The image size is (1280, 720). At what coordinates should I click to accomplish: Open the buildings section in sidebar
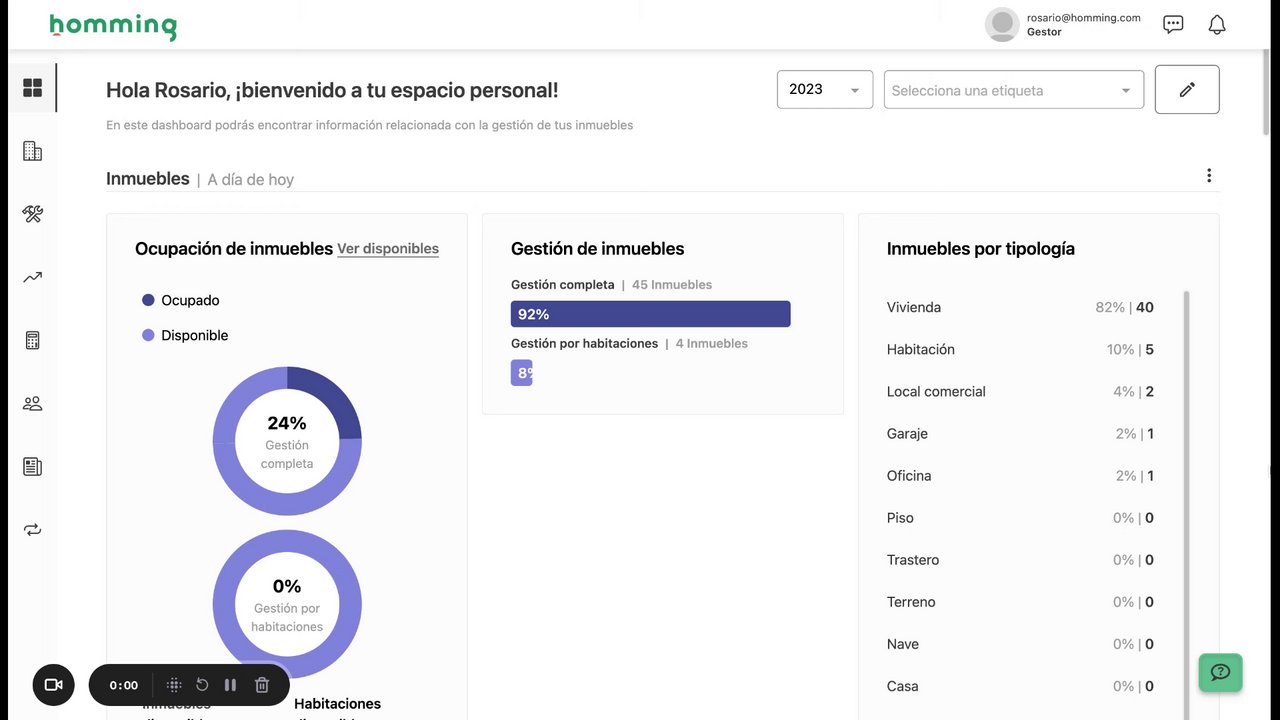coord(33,151)
